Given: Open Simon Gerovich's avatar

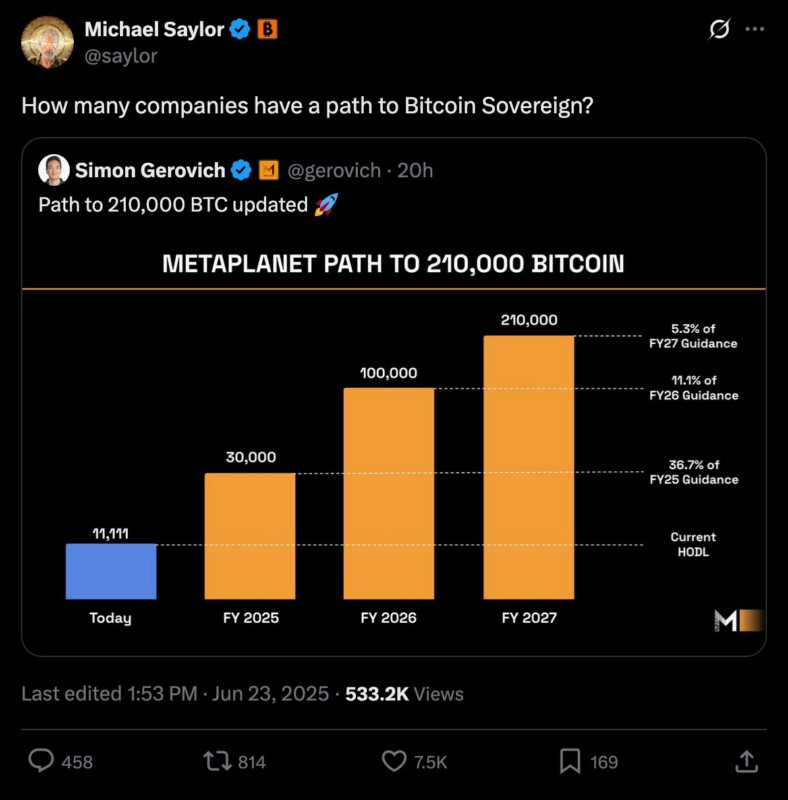Looking at the screenshot, I should pyautogui.click(x=54, y=170).
